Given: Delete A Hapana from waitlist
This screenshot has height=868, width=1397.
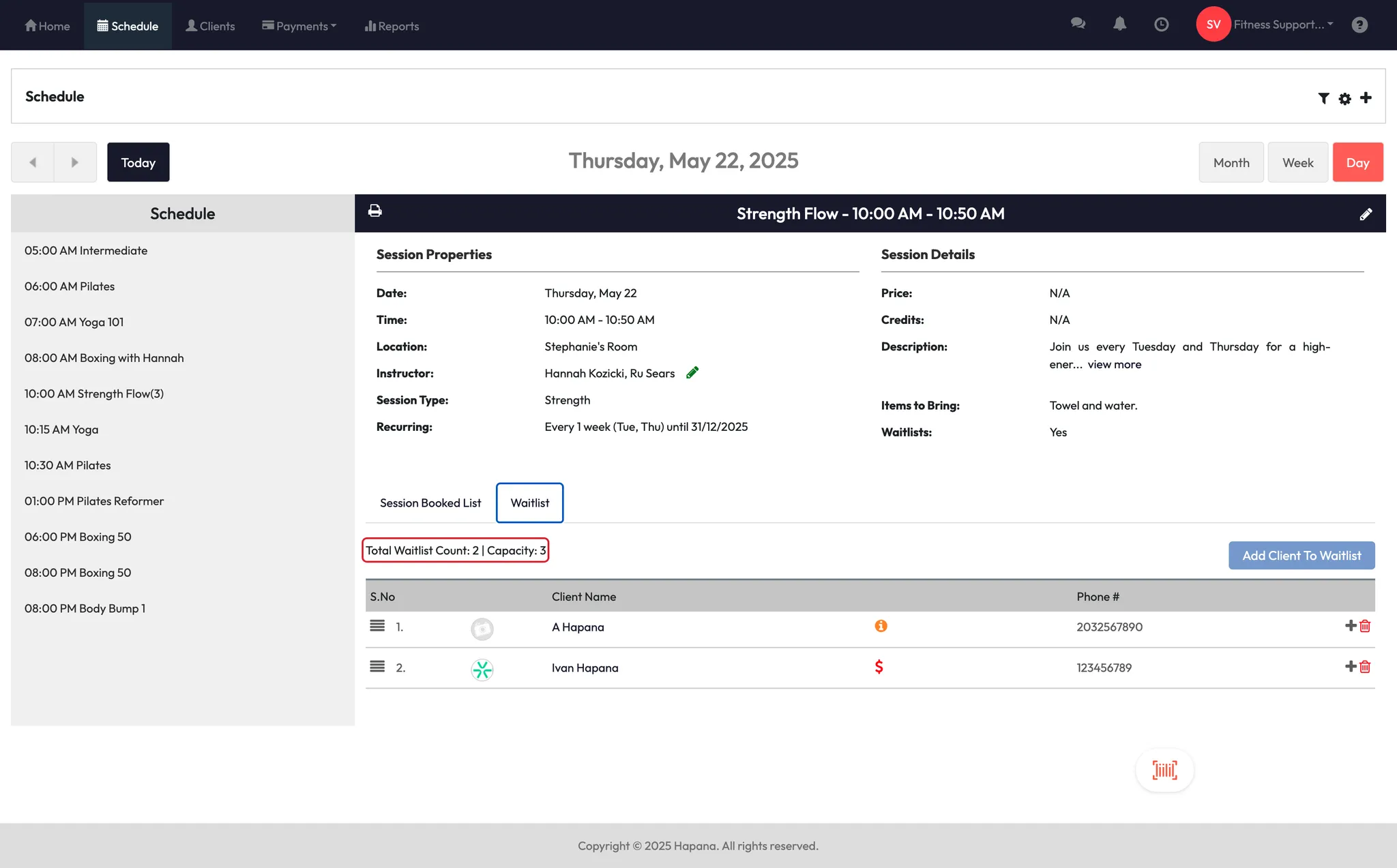Looking at the screenshot, I should pyautogui.click(x=1365, y=626).
